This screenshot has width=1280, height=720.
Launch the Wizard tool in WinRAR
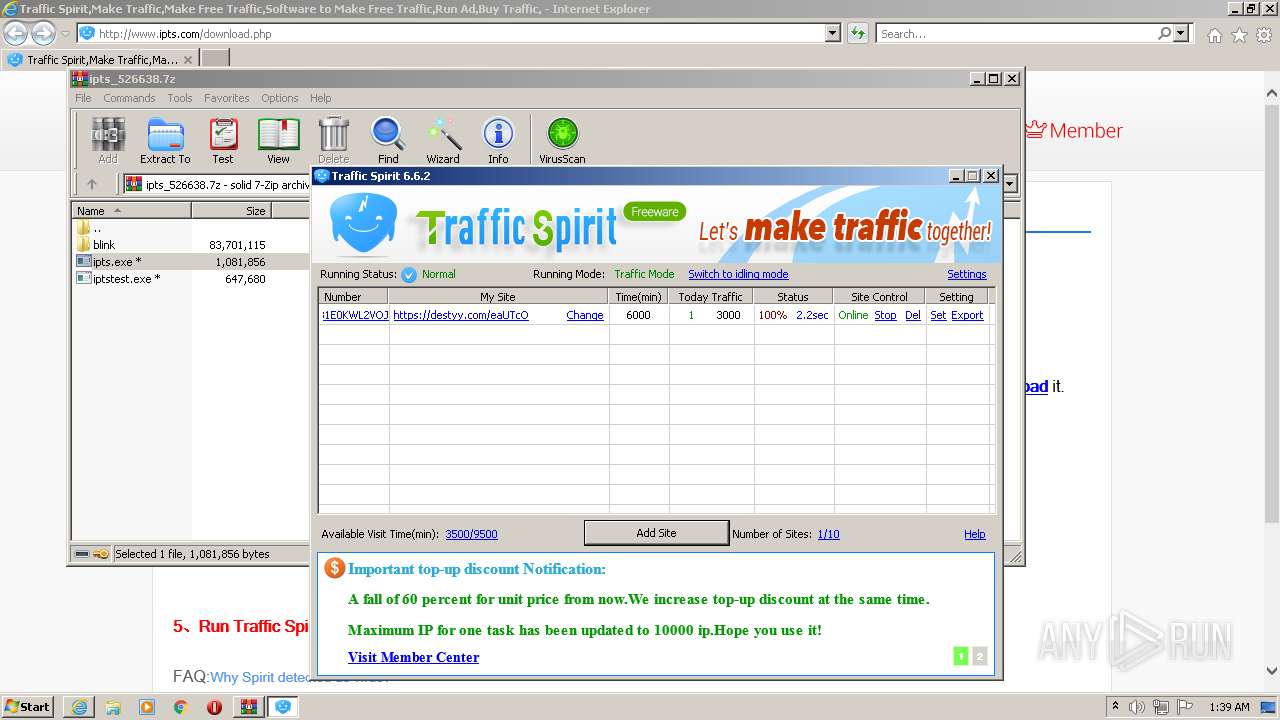[x=443, y=140]
